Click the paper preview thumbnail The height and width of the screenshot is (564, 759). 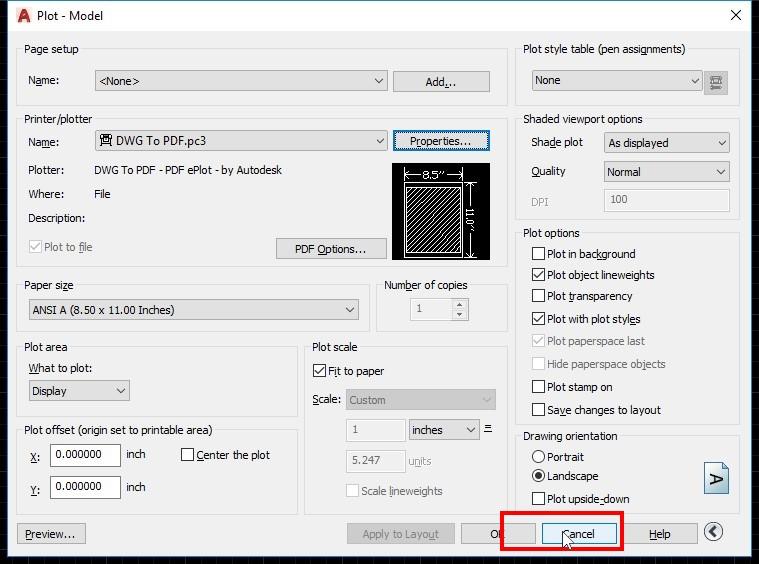[x=440, y=212]
